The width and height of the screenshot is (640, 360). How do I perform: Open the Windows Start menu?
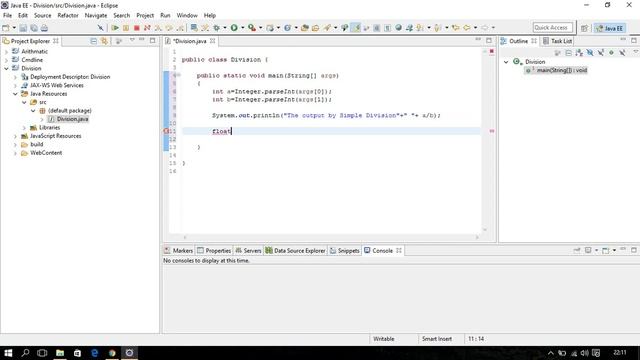(x=8, y=353)
